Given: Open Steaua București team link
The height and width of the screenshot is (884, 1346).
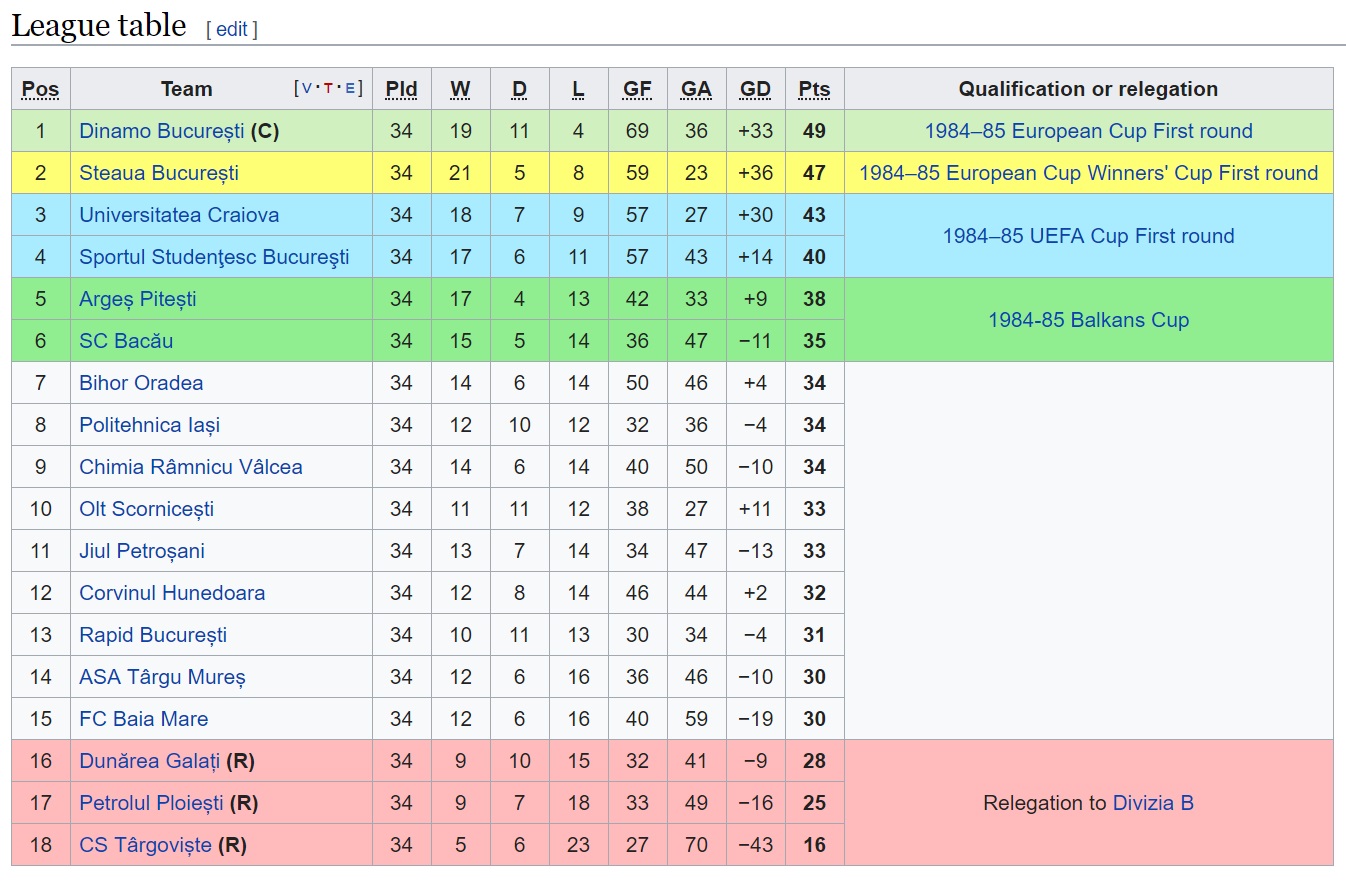Looking at the screenshot, I should point(159,173).
